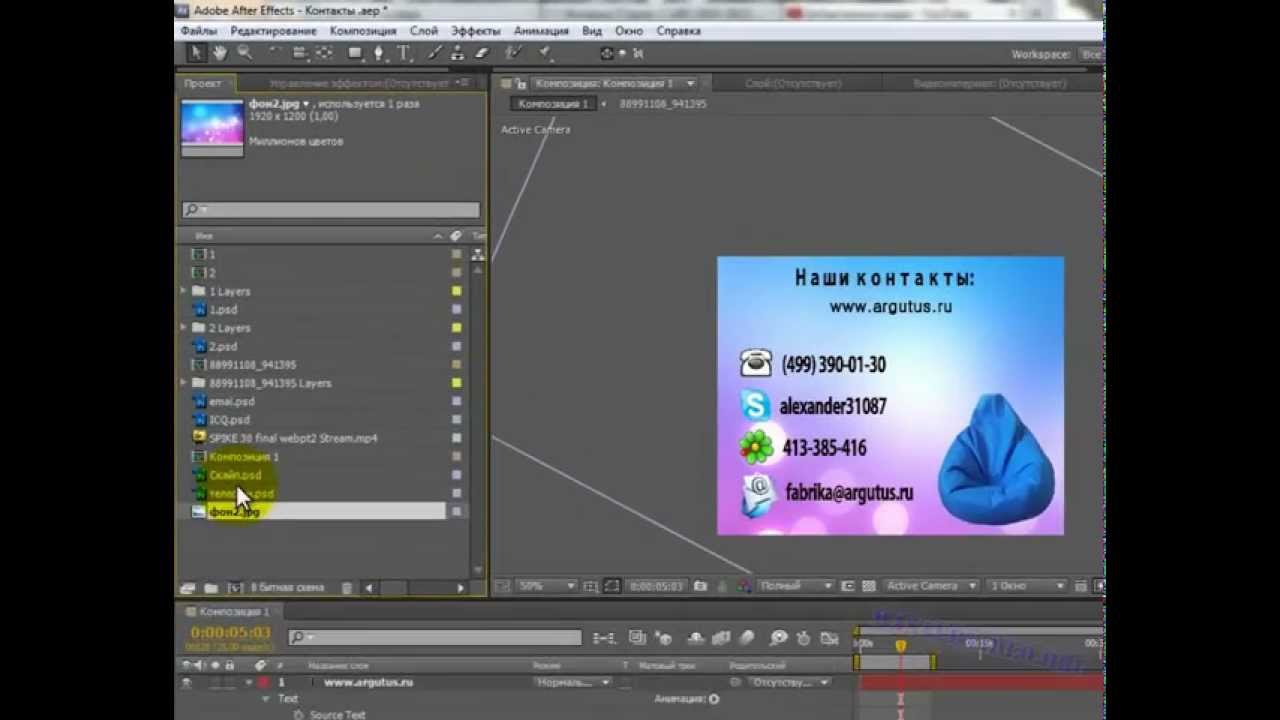Viewport: 1280px width, 720px height.
Task: Toggle auto-keyframe stopwatch in timeline
Action: pyautogui.click(x=803, y=638)
